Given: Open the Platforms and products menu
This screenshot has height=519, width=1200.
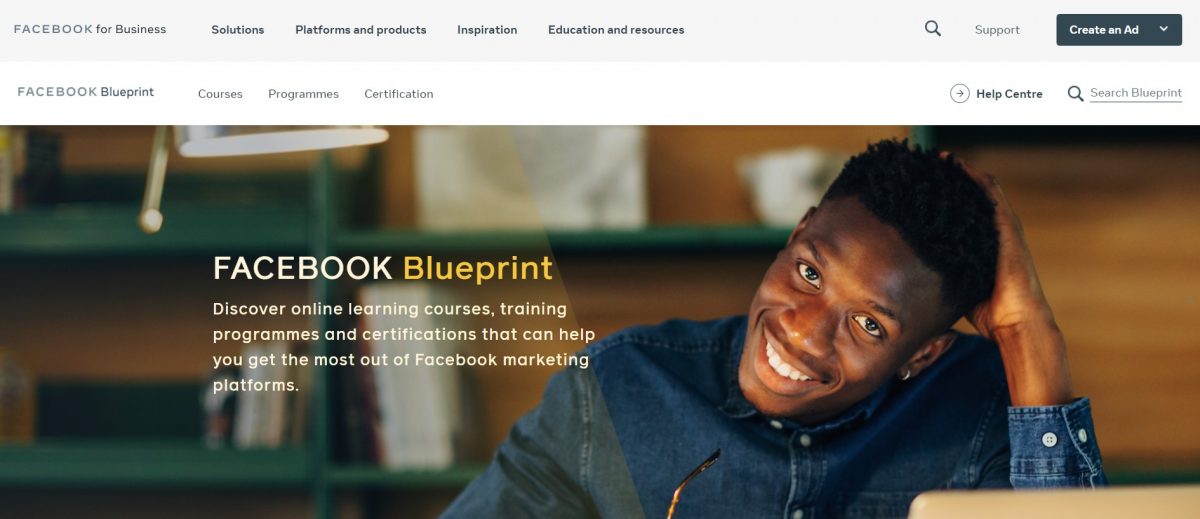Looking at the screenshot, I should coord(361,30).
